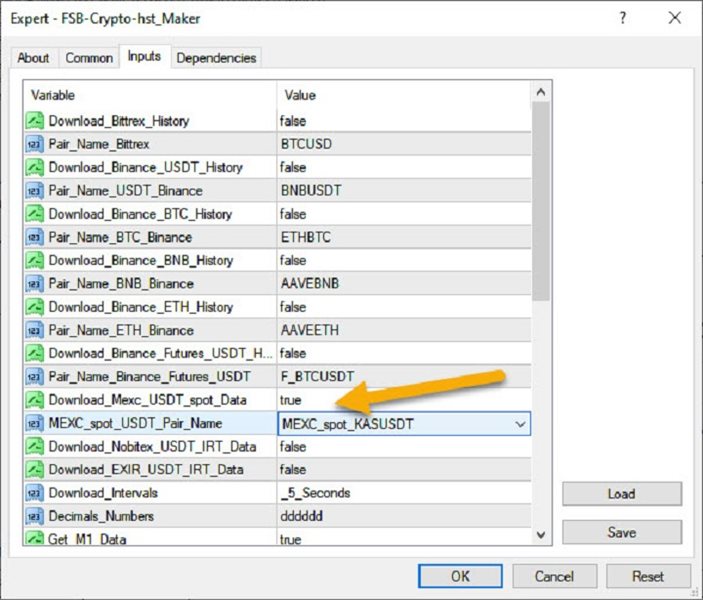Screen dimensions: 703x600
Task: Select the Pair_Name_Binance_Futures_USDT variable name
Action: [149, 377]
